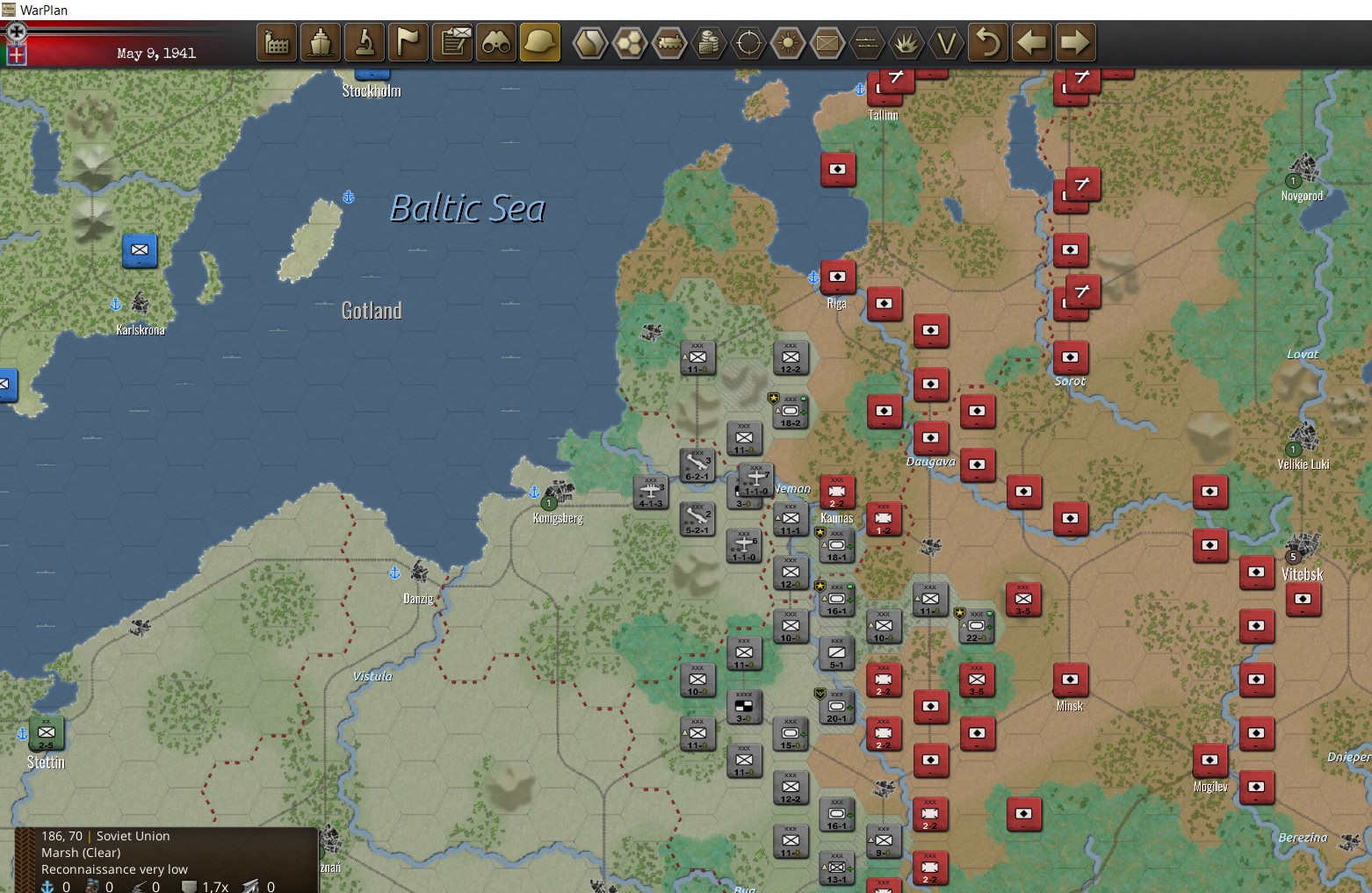
Task: Toggle the crosshair target overlay
Action: click(748, 42)
